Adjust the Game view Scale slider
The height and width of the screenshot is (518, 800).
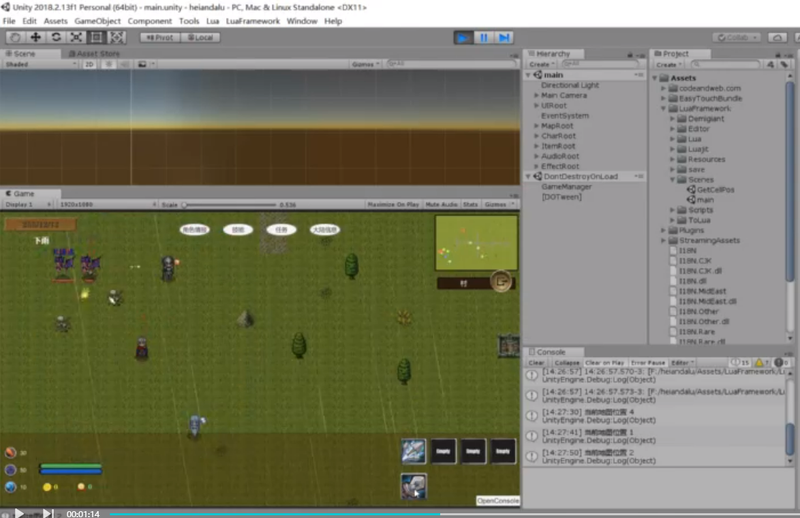(229, 205)
